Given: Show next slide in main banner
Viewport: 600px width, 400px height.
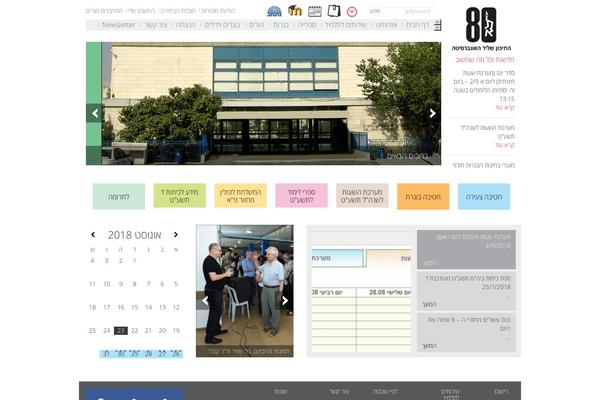Looking at the screenshot, I should [432, 113].
